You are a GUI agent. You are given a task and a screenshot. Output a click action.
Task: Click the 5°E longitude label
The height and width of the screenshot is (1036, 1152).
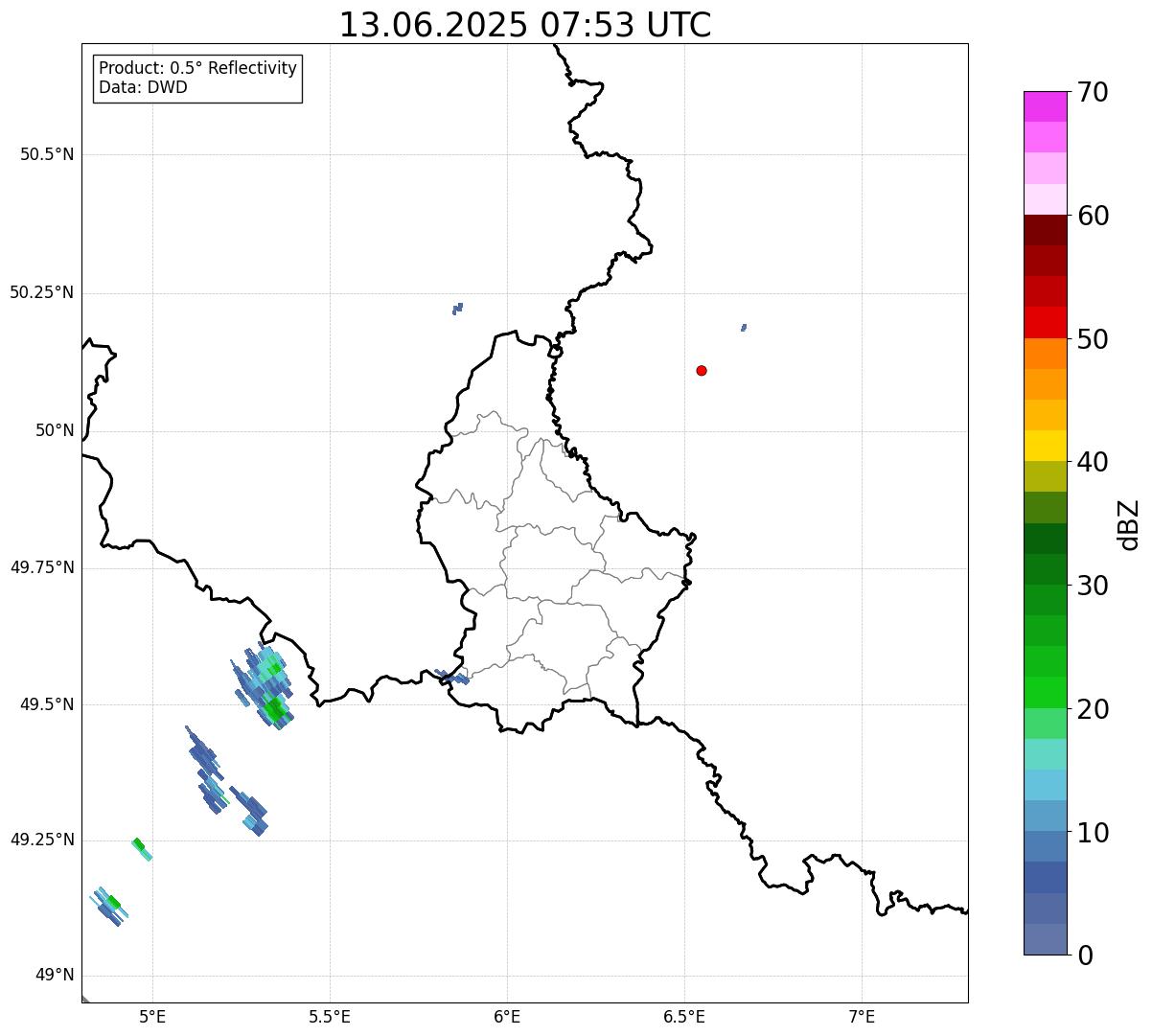point(152,1016)
